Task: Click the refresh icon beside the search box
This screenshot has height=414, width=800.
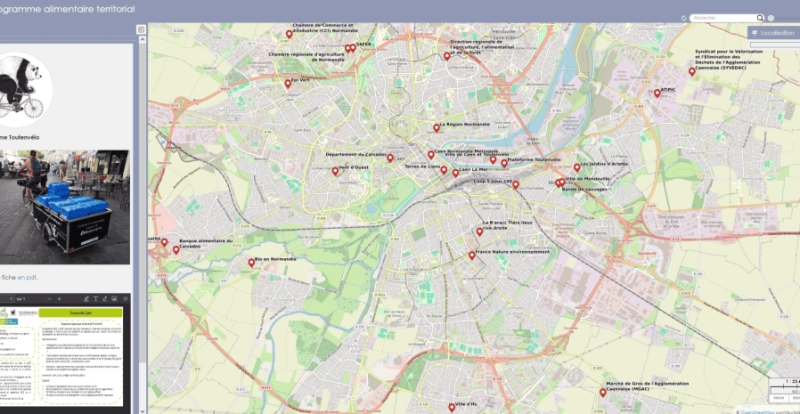Action: click(x=684, y=18)
